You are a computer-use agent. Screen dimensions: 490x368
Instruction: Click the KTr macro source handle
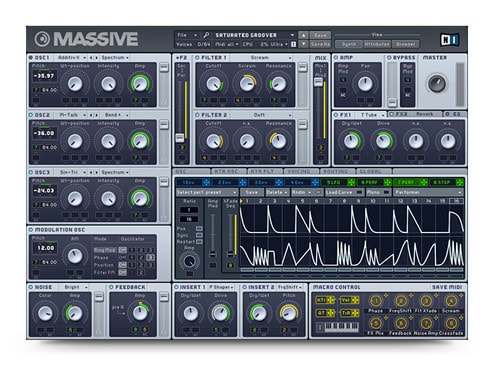click(331, 300)
